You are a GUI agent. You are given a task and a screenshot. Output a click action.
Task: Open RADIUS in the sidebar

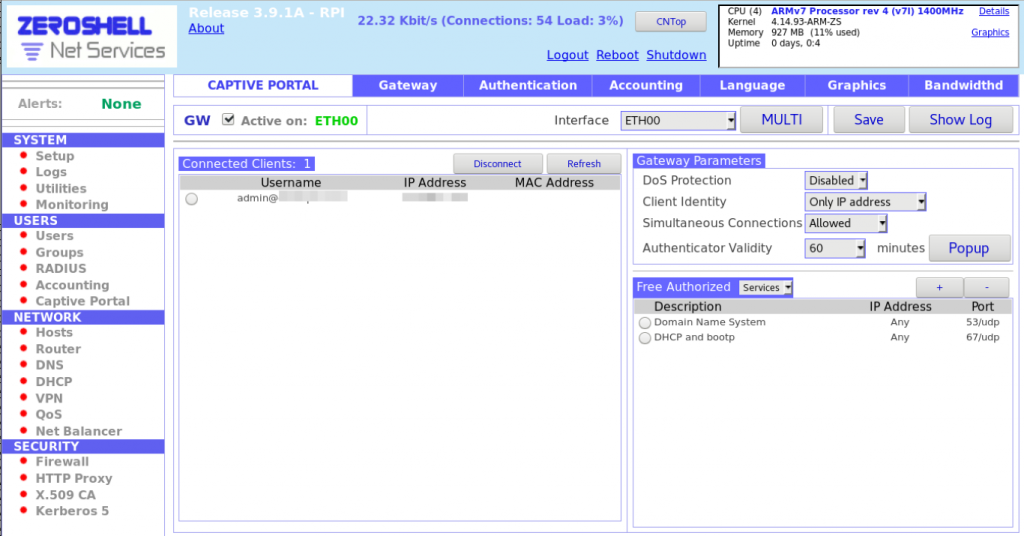(61, 268)
